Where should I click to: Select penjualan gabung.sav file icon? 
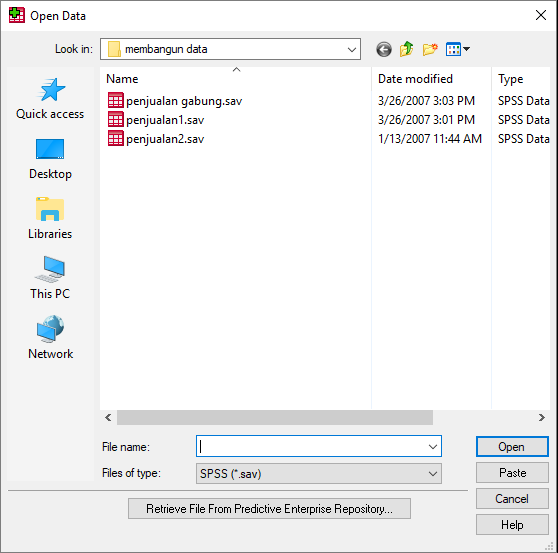point(116,101)
